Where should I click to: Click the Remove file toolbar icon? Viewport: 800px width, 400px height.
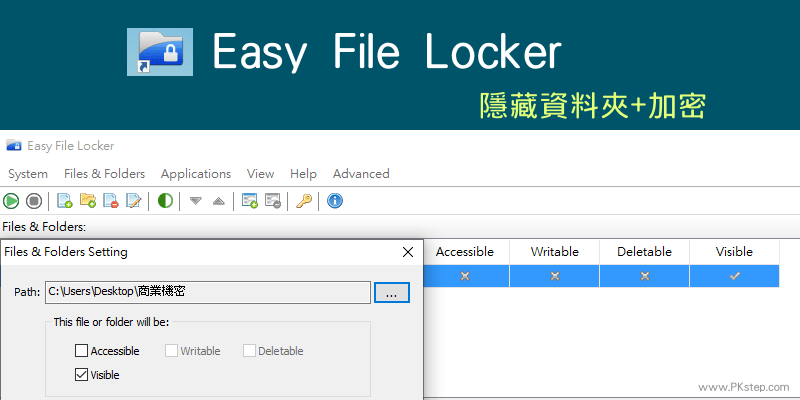pyautogui.click(x=111, y=201)
